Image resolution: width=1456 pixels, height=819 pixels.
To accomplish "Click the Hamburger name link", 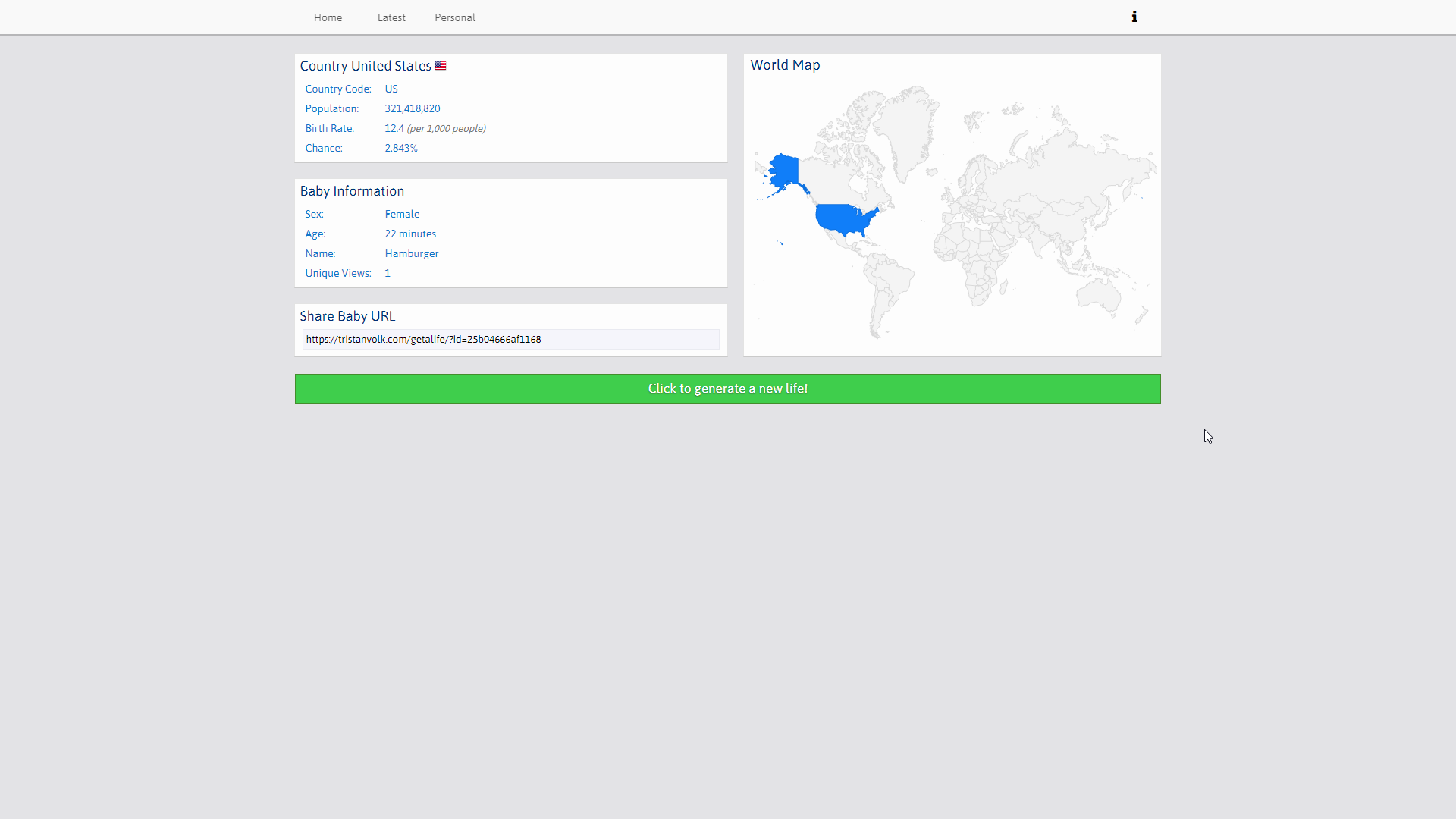I will pyautogui.click(x=411, y=253).
